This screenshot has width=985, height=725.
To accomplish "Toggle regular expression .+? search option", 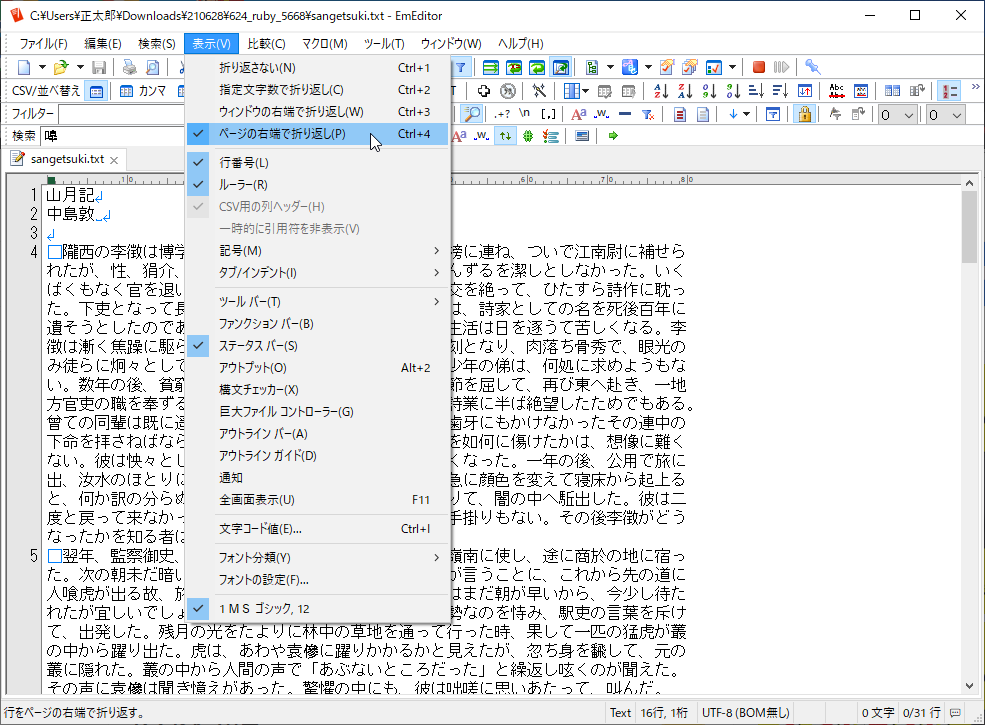I will [501, 114].
